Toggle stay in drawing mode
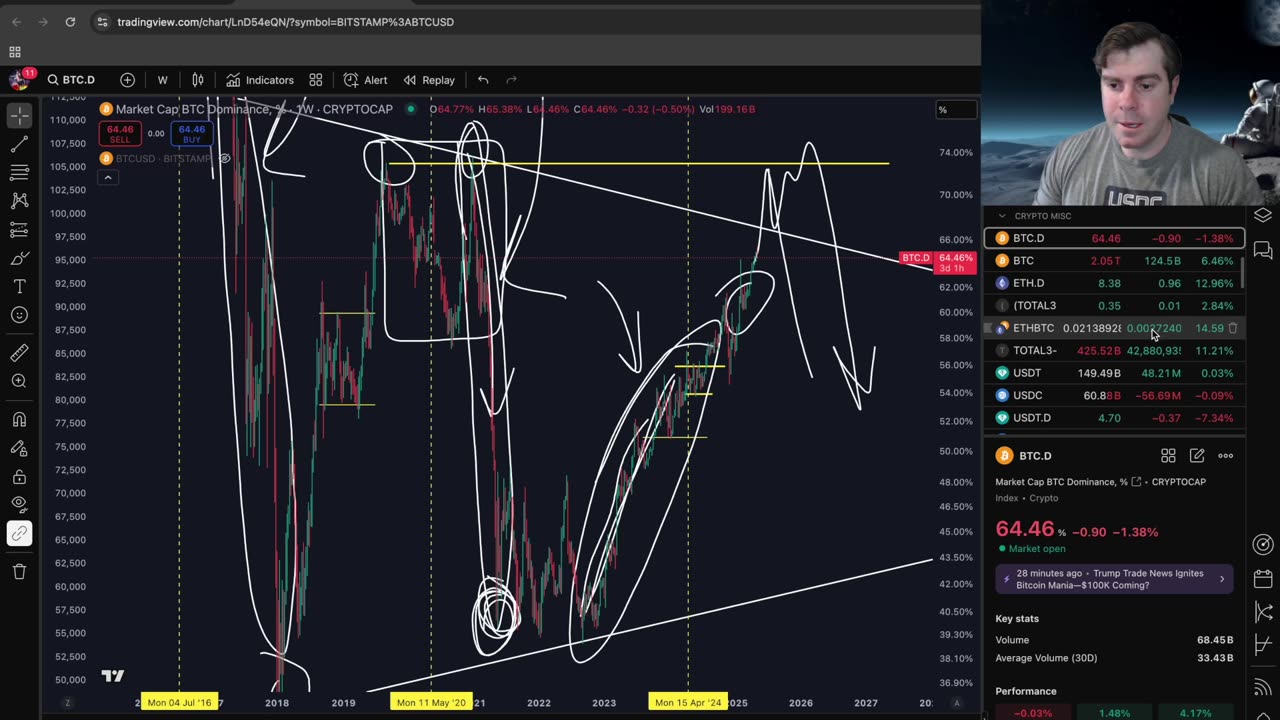Viewport: 1280px width, 720px height. [19, 448]
